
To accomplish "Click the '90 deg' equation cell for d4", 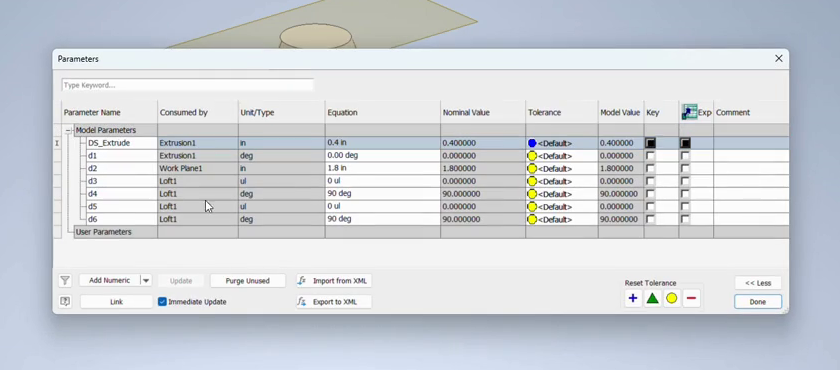I will click(x=382, y=194).
